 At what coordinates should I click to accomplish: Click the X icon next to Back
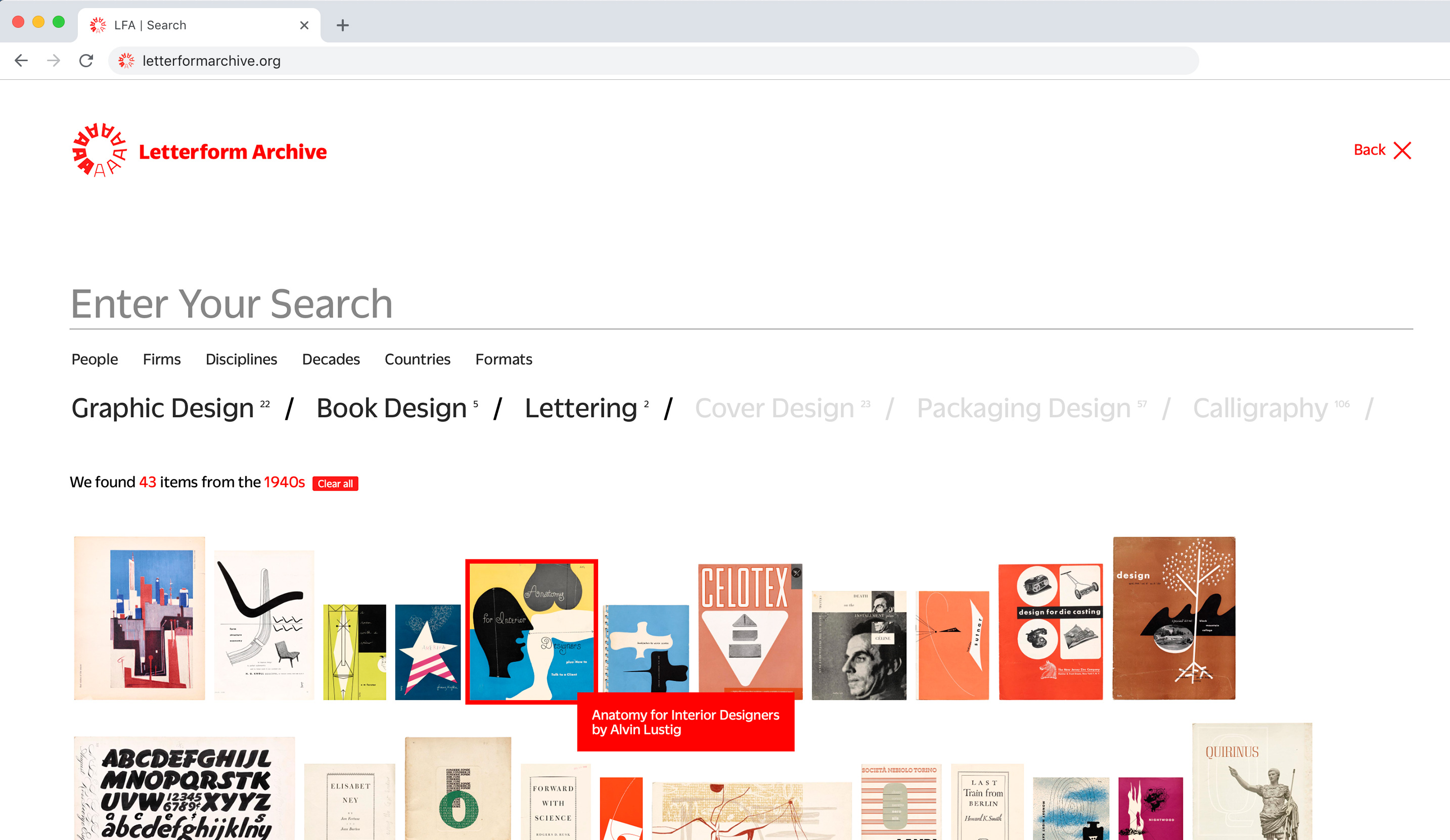coord(1402,150)
